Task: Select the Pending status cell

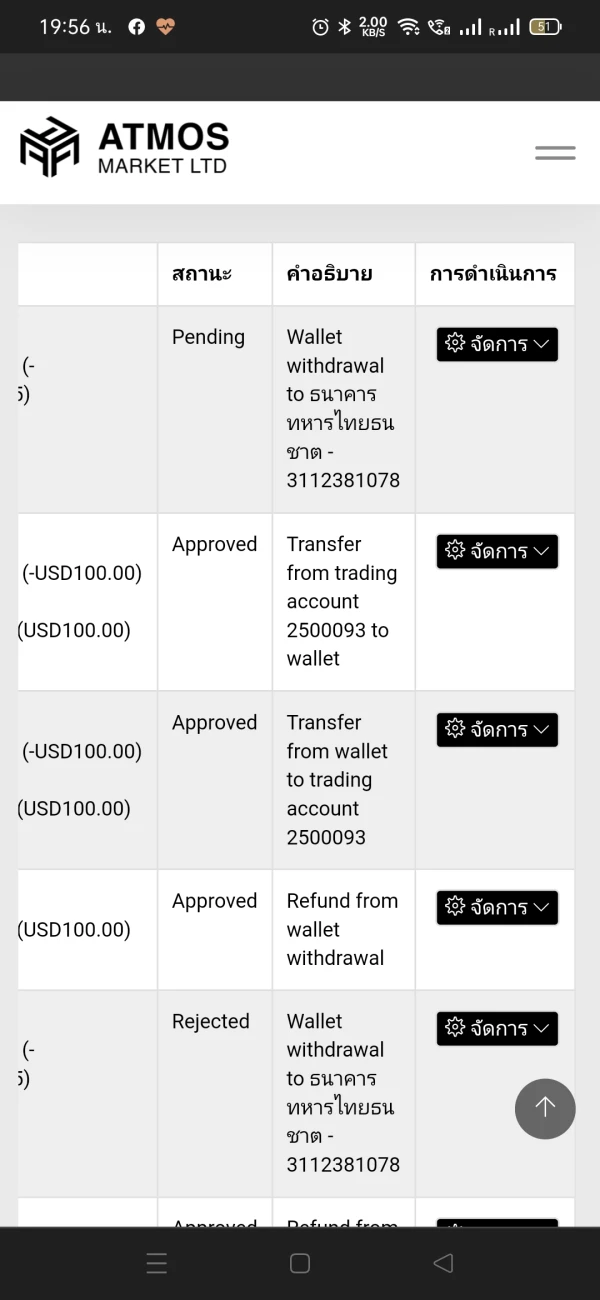Action: 208,337
